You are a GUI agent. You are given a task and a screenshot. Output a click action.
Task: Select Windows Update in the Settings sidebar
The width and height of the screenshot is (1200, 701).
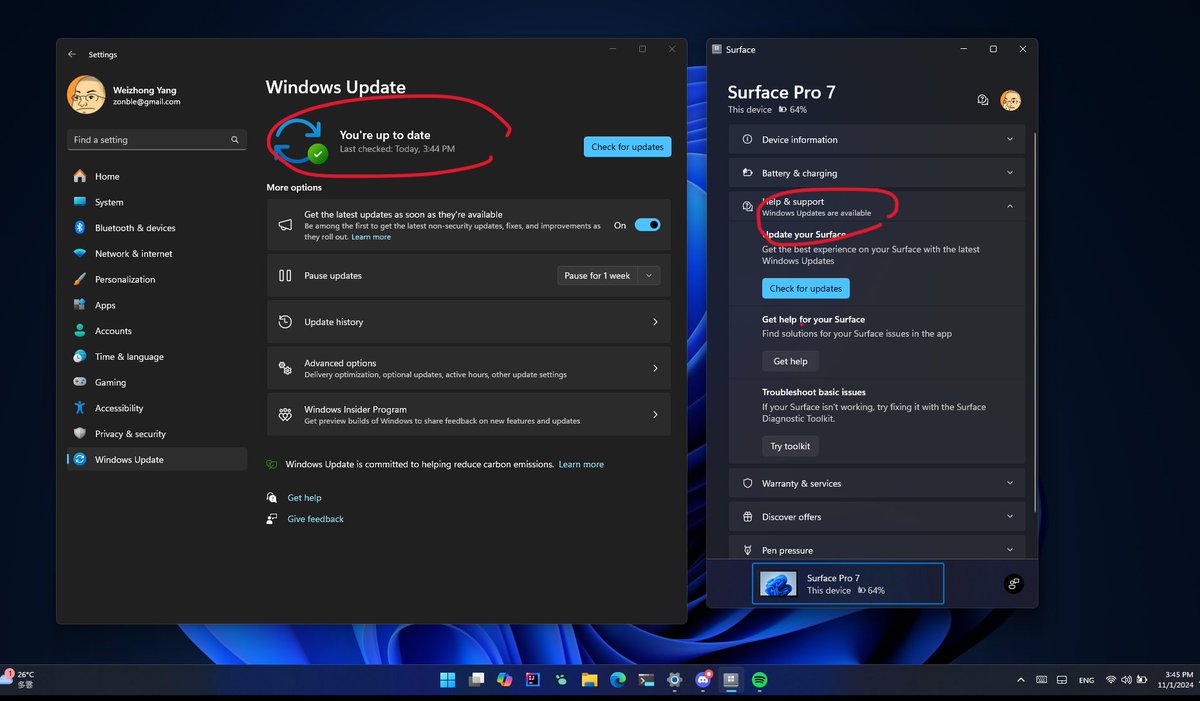[157, 460]
